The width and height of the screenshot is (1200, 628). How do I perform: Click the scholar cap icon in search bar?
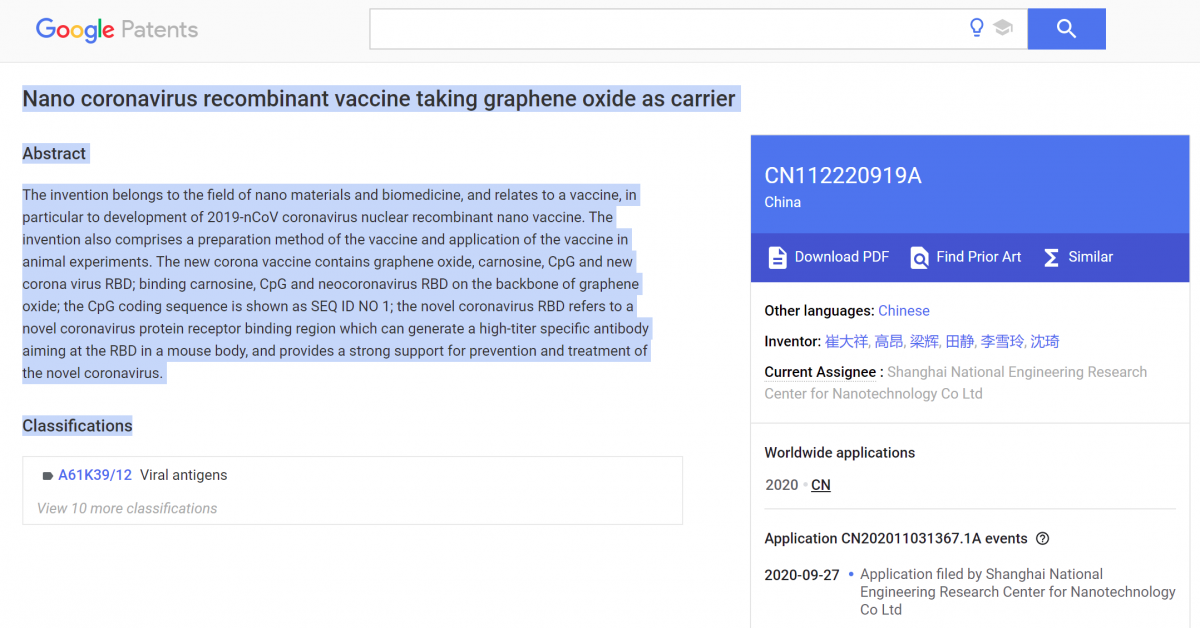tap(1003, 28)
